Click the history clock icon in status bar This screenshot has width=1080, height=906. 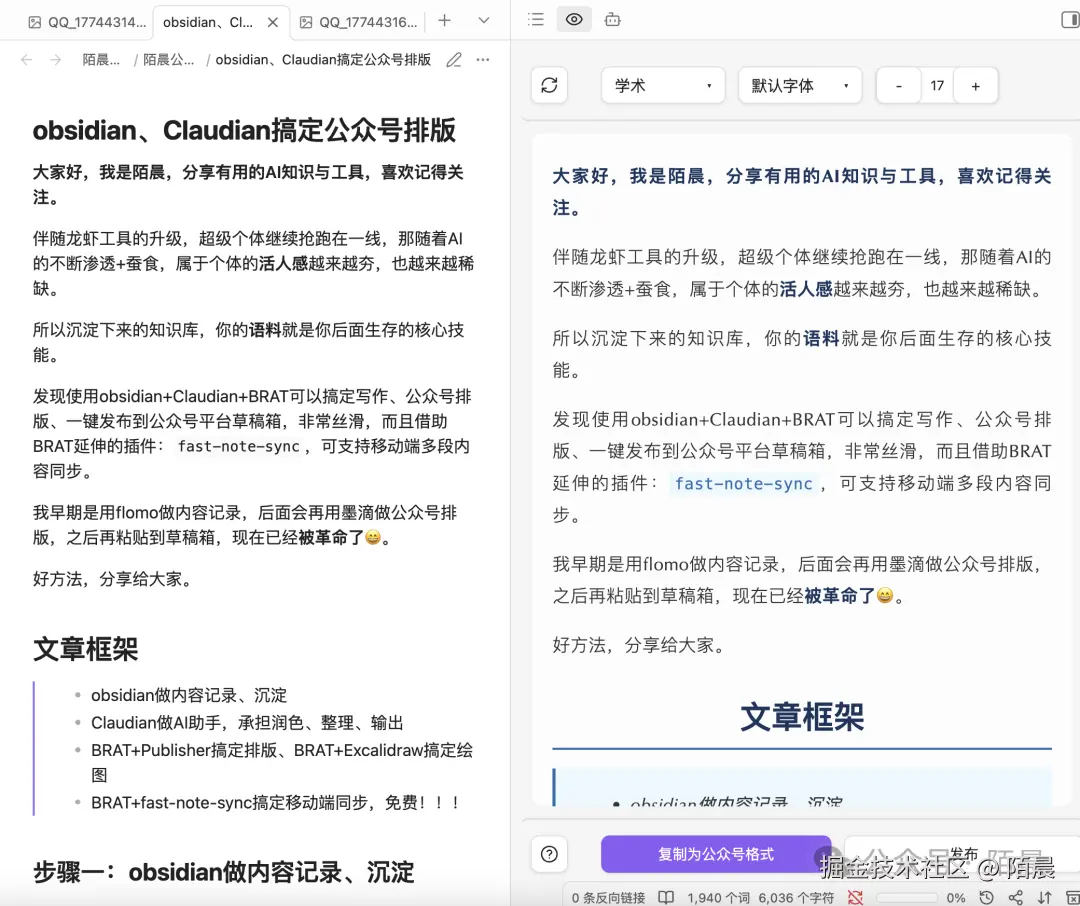coord(984,897)
